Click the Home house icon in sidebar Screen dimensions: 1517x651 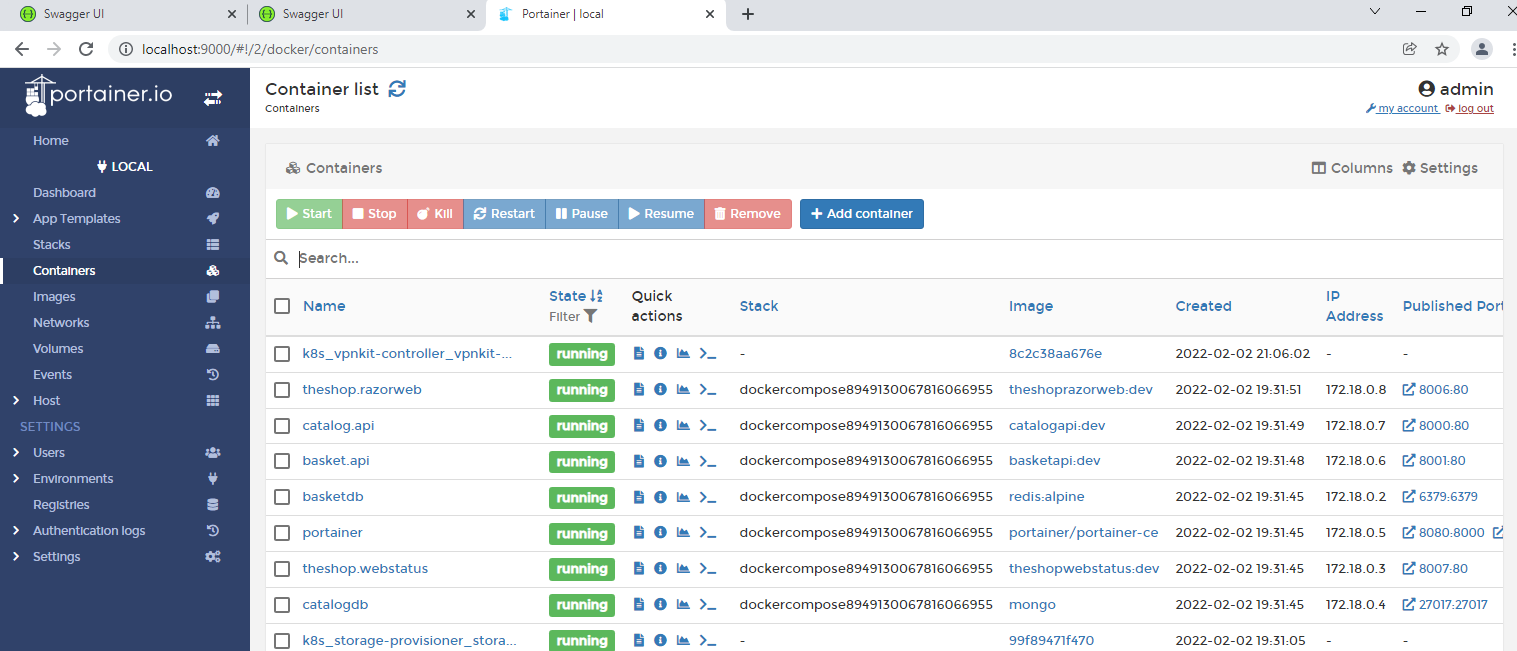tap(213, 141)
